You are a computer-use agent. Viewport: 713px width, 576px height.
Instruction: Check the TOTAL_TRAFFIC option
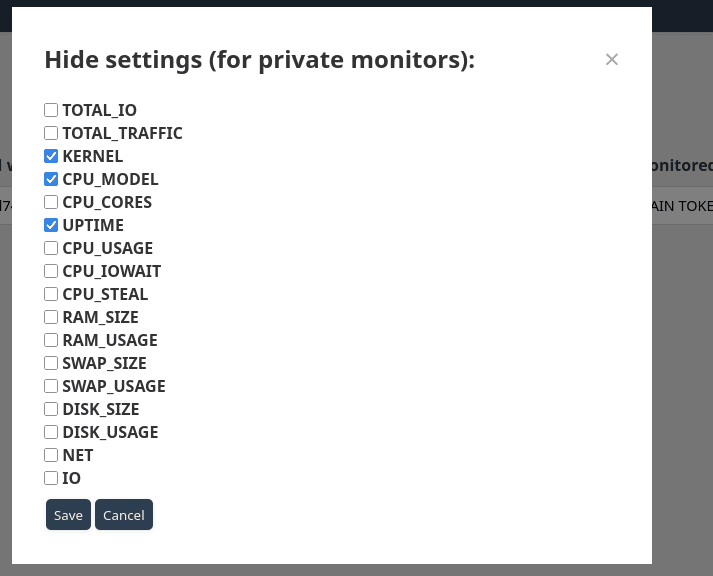51,133
